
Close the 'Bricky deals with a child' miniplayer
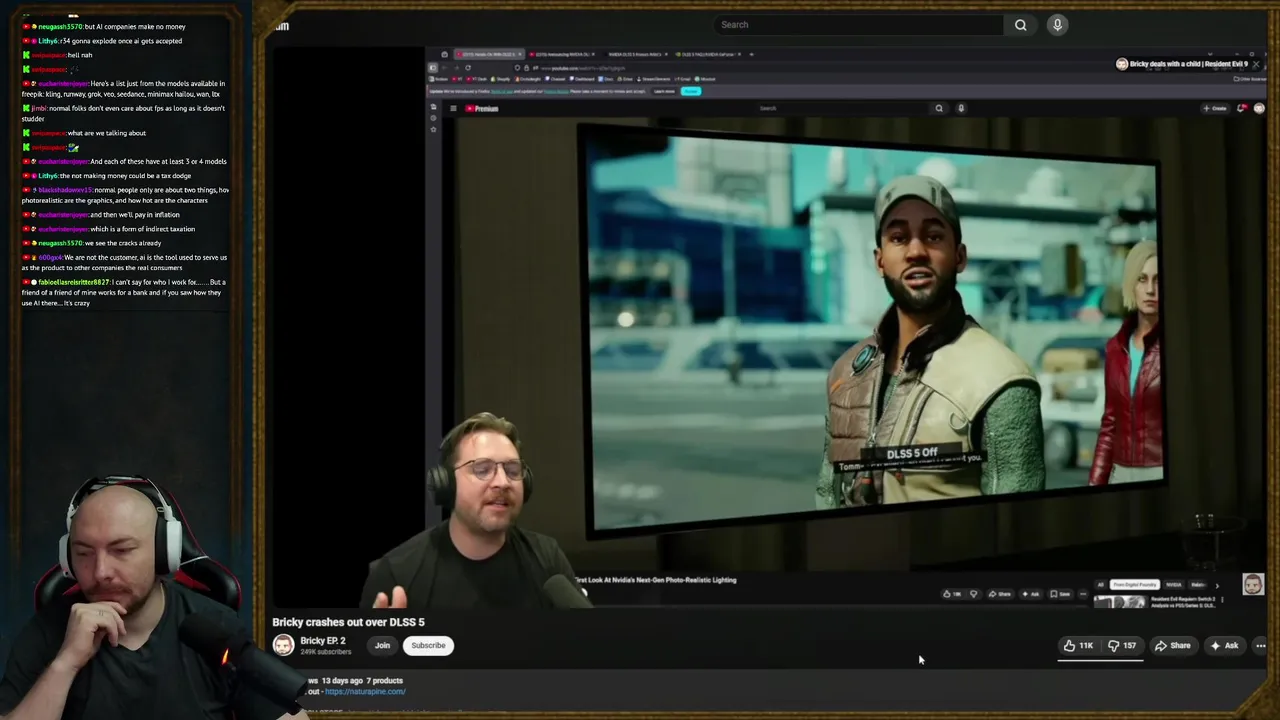pos(1256,64)
